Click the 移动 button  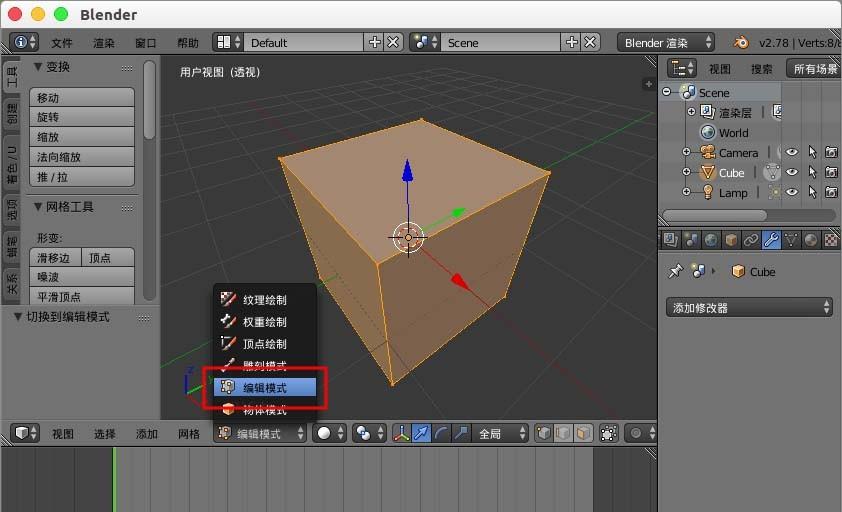[82, 97]
